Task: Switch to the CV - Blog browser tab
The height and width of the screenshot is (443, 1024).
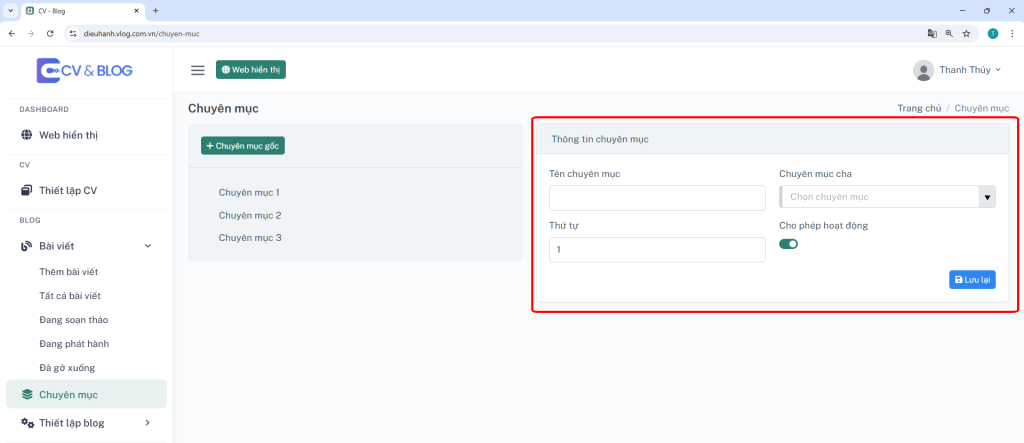Action: [x=82, y=11]
